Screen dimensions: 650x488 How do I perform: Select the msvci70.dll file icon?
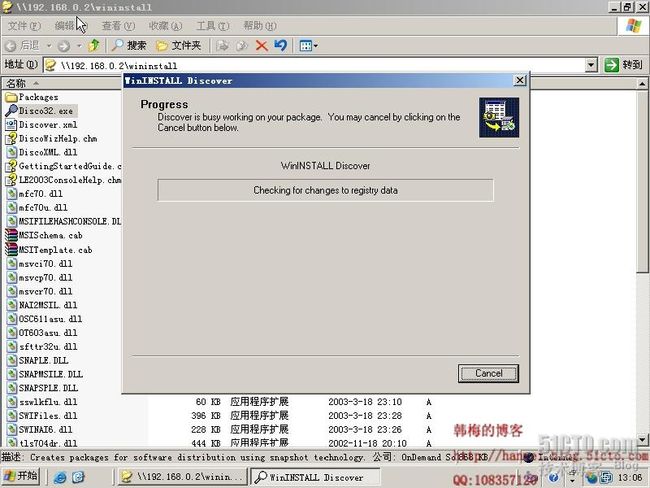click(x=12, y=264)
